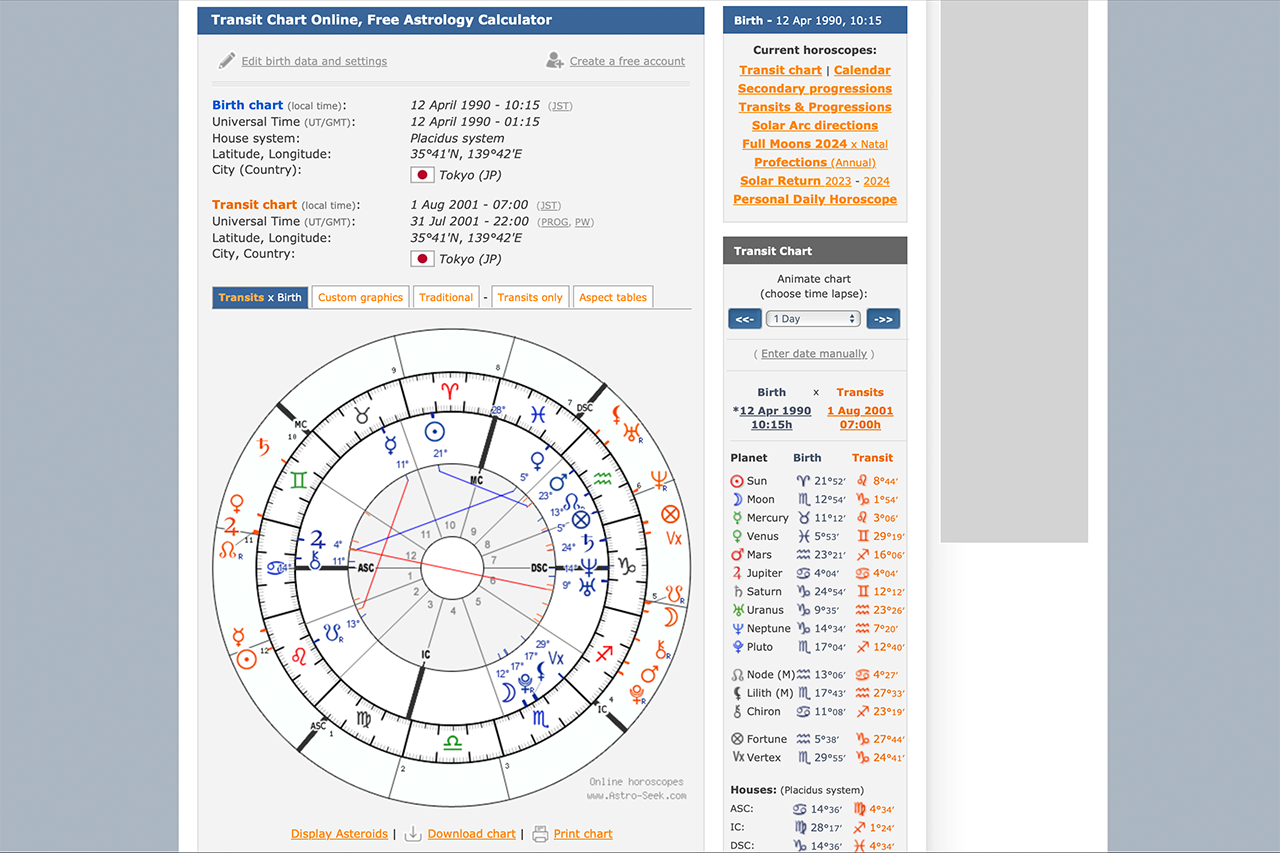Click 'Print chart' link

pos(583,834)
